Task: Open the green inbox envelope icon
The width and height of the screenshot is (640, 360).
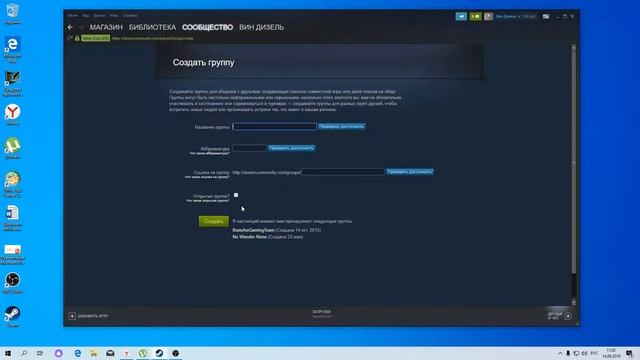Action: 476,16
